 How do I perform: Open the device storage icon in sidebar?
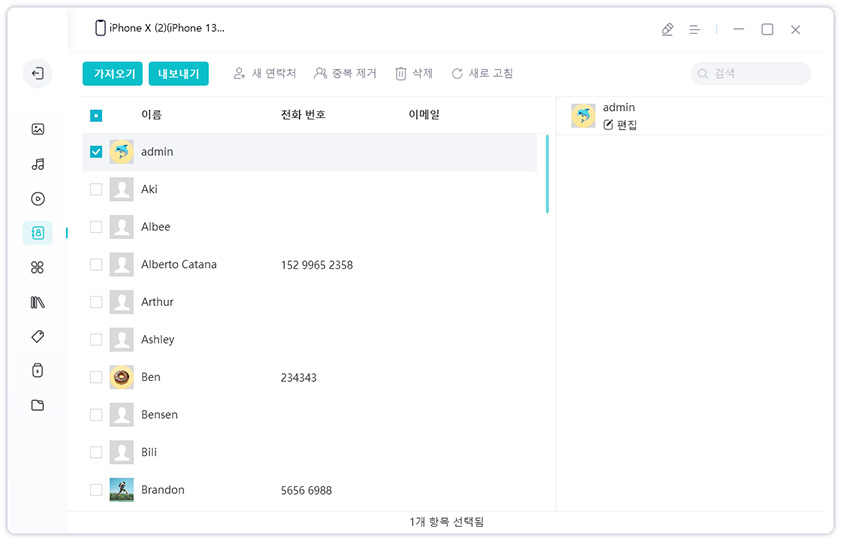pos(38,370)
